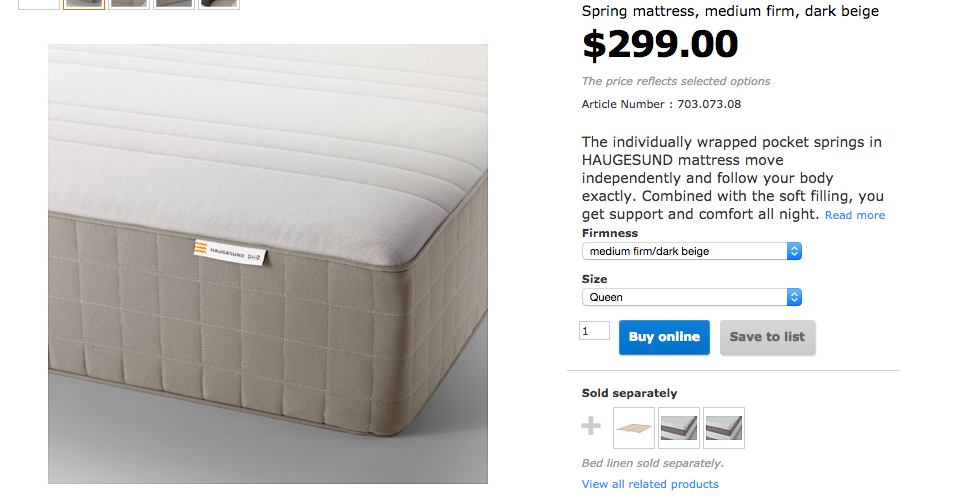
Task: Click the gray plus icon under Sold separately
Action: (591, 426)
